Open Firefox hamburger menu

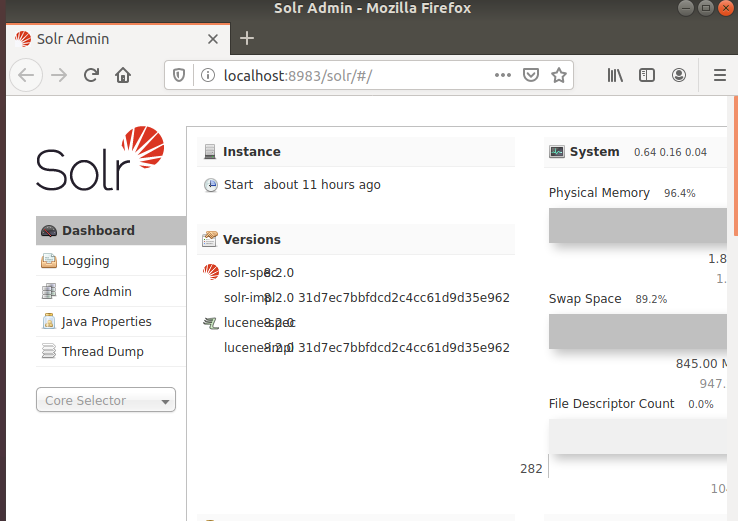[719, 75]
